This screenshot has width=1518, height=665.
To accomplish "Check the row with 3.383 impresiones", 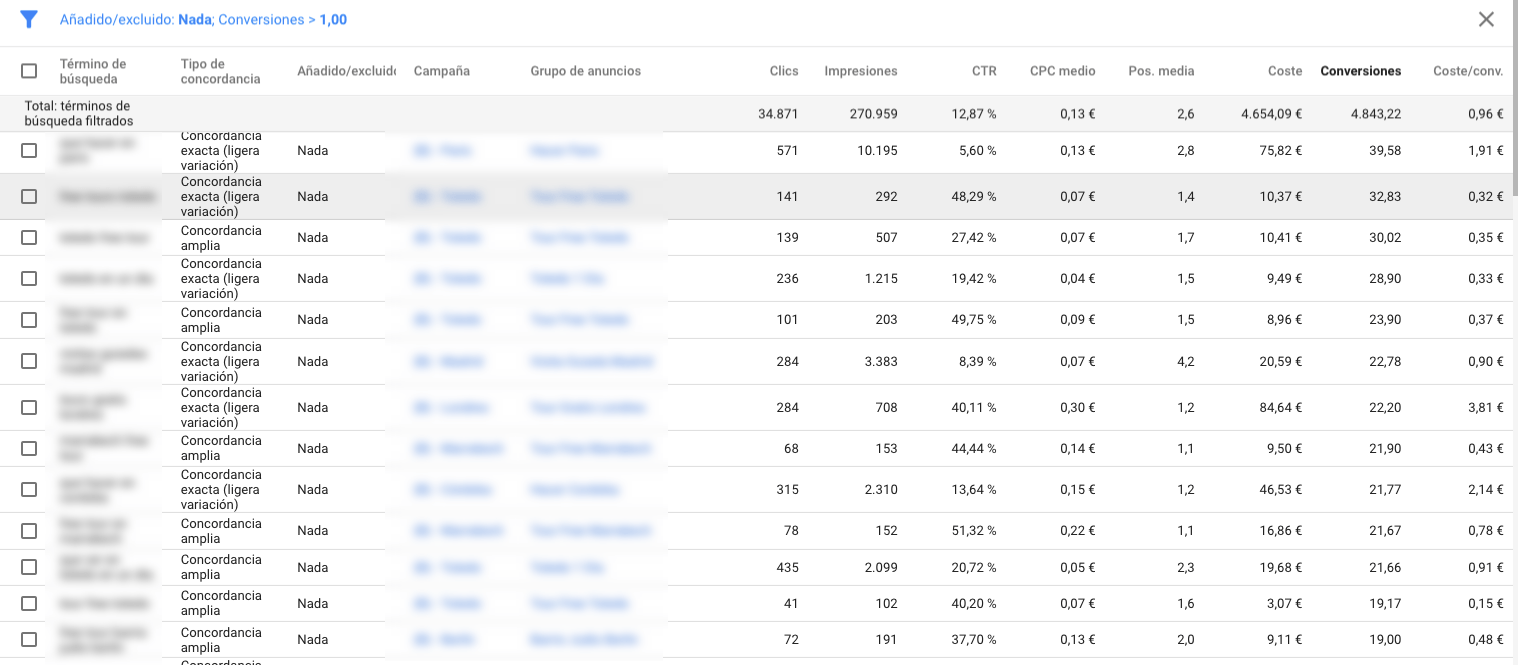I will point(29,361).
